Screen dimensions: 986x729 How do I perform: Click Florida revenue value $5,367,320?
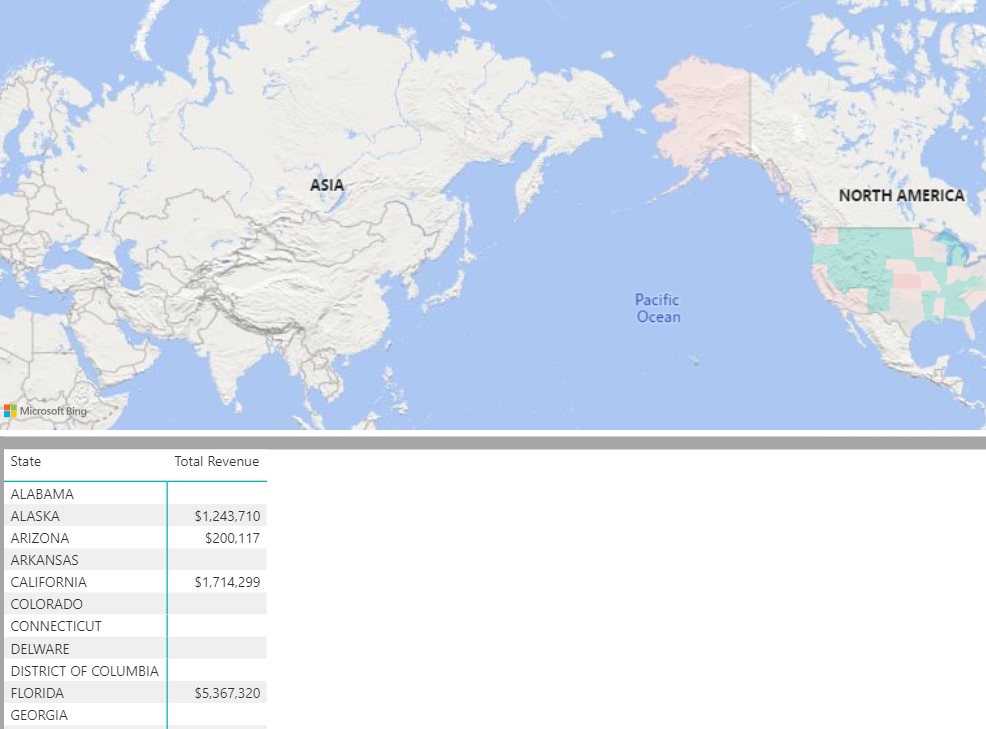pos(227,693)
